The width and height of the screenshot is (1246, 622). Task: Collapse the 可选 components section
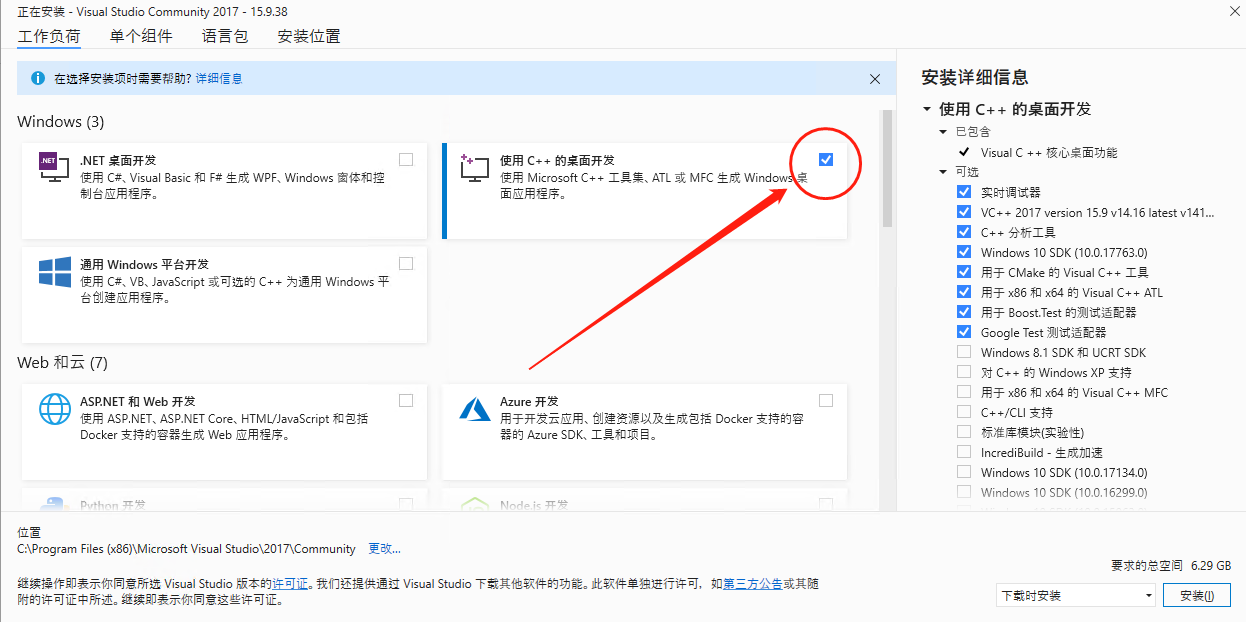tap(943, 172)
